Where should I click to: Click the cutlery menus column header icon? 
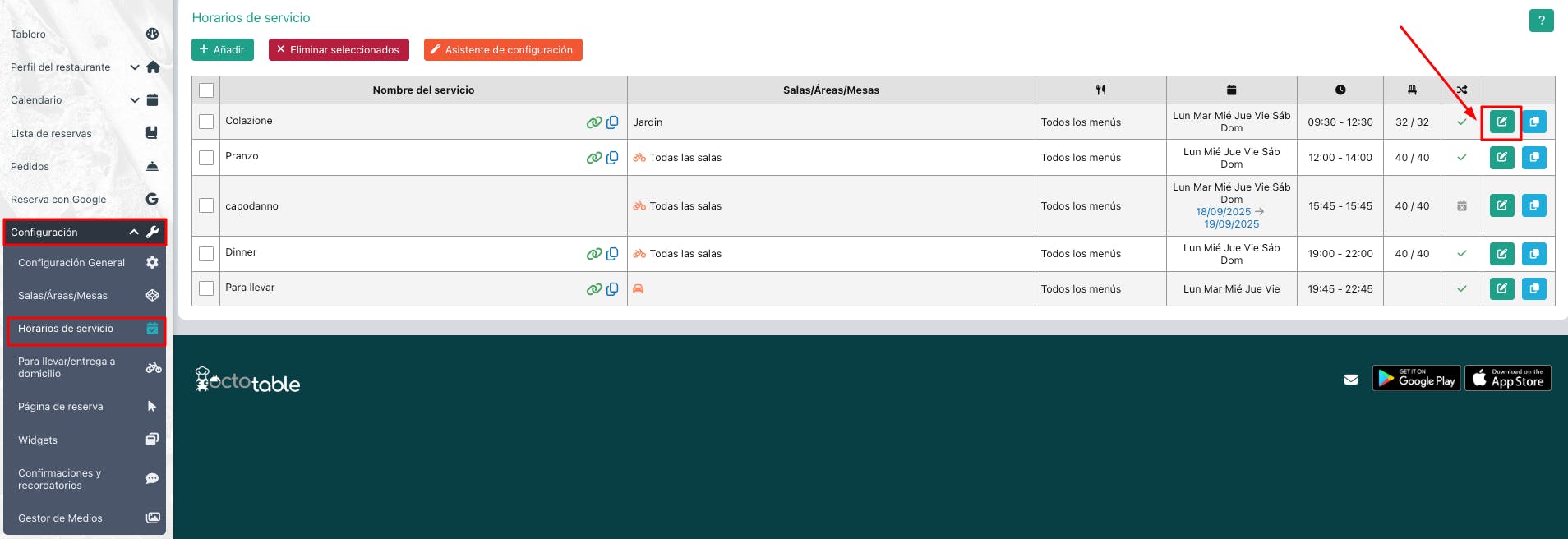1100,90
